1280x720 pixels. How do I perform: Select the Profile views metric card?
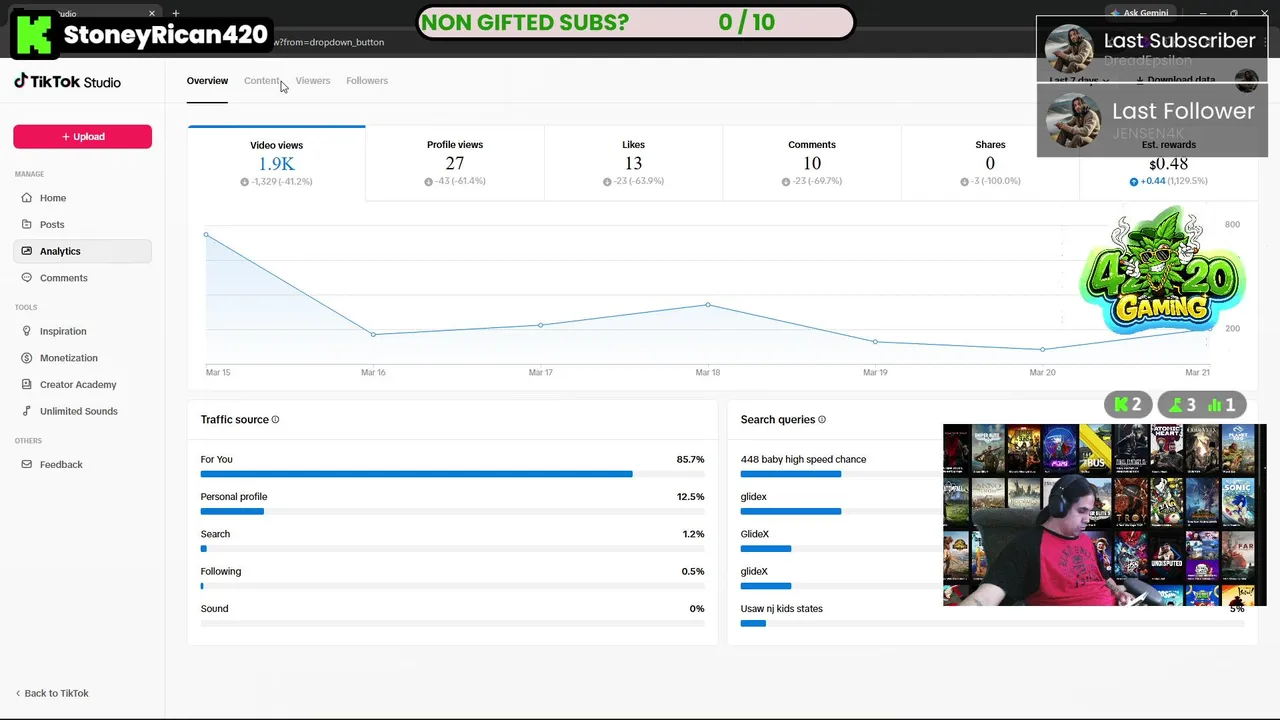[455, 163]
